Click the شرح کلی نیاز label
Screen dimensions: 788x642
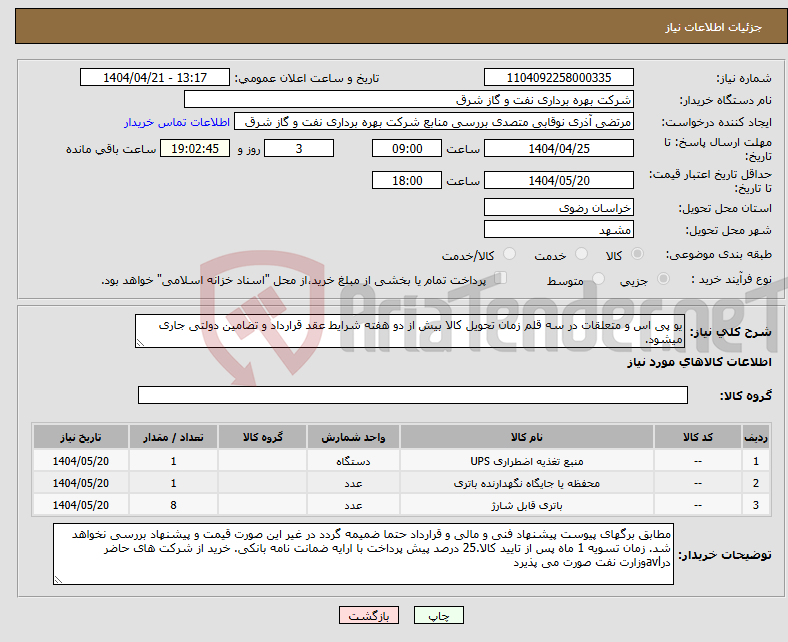[730, 332]
